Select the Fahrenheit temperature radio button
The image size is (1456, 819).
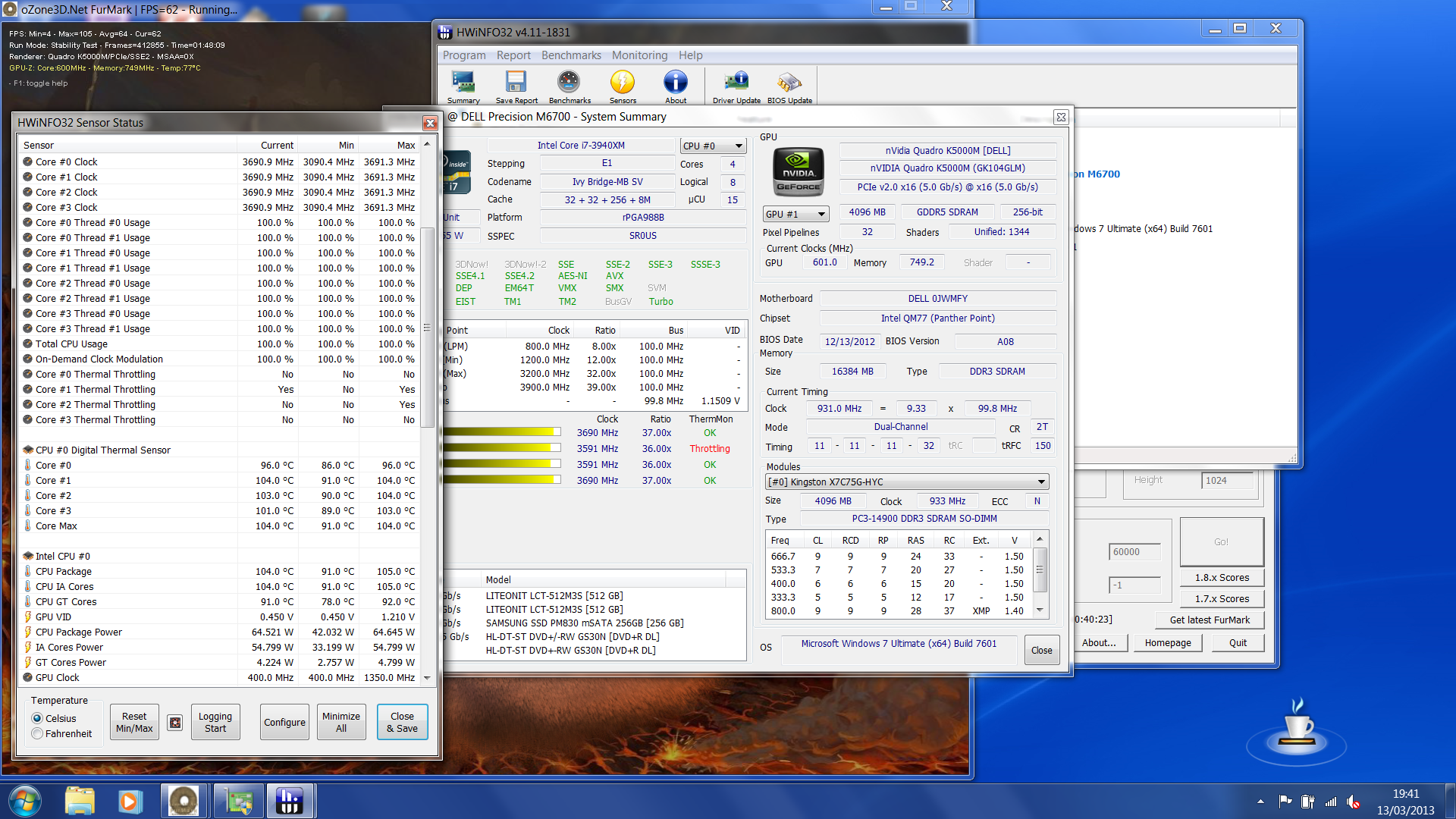(37, 733)
